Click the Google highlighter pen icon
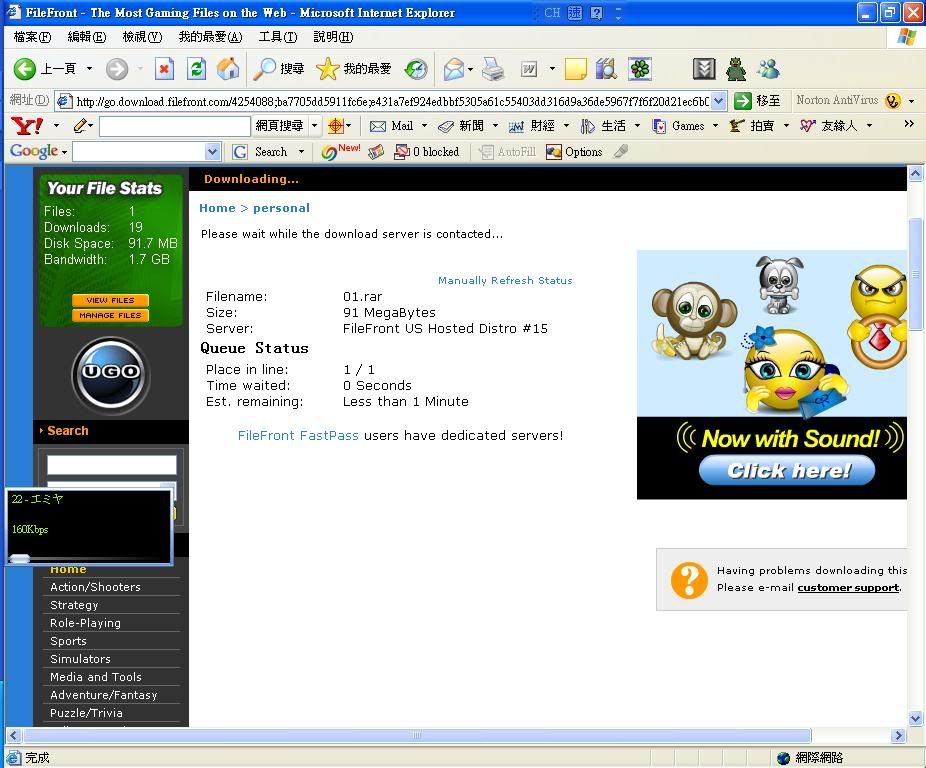This screenshot has width=926, height=768. [621, 152]
